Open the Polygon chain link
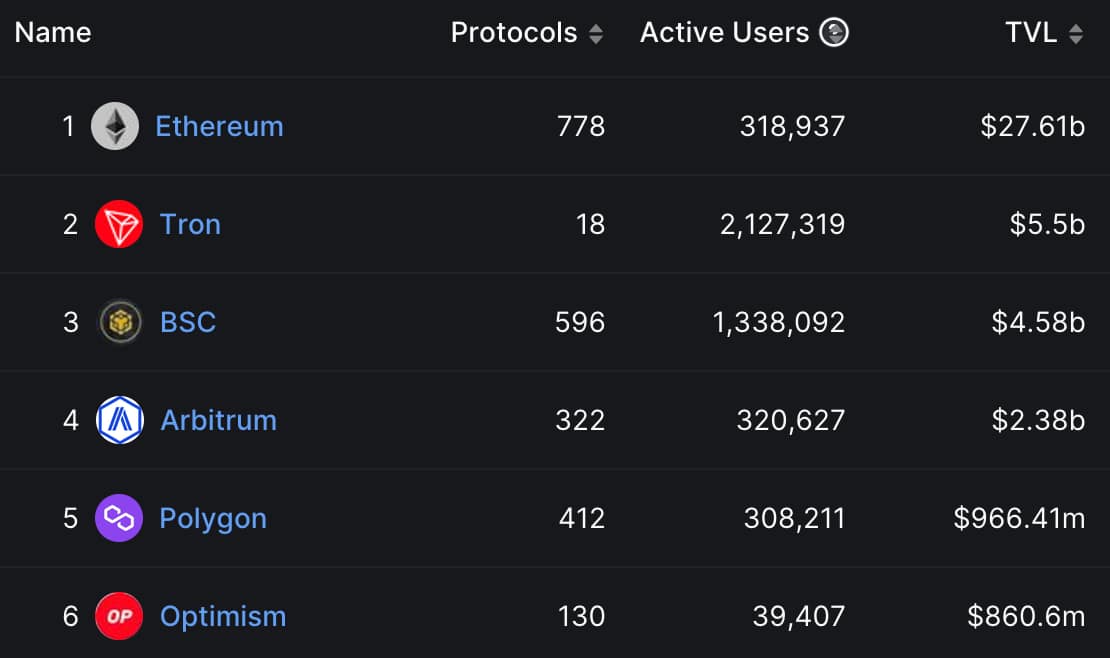The image size is (1110, 658). tap(212, 518)
